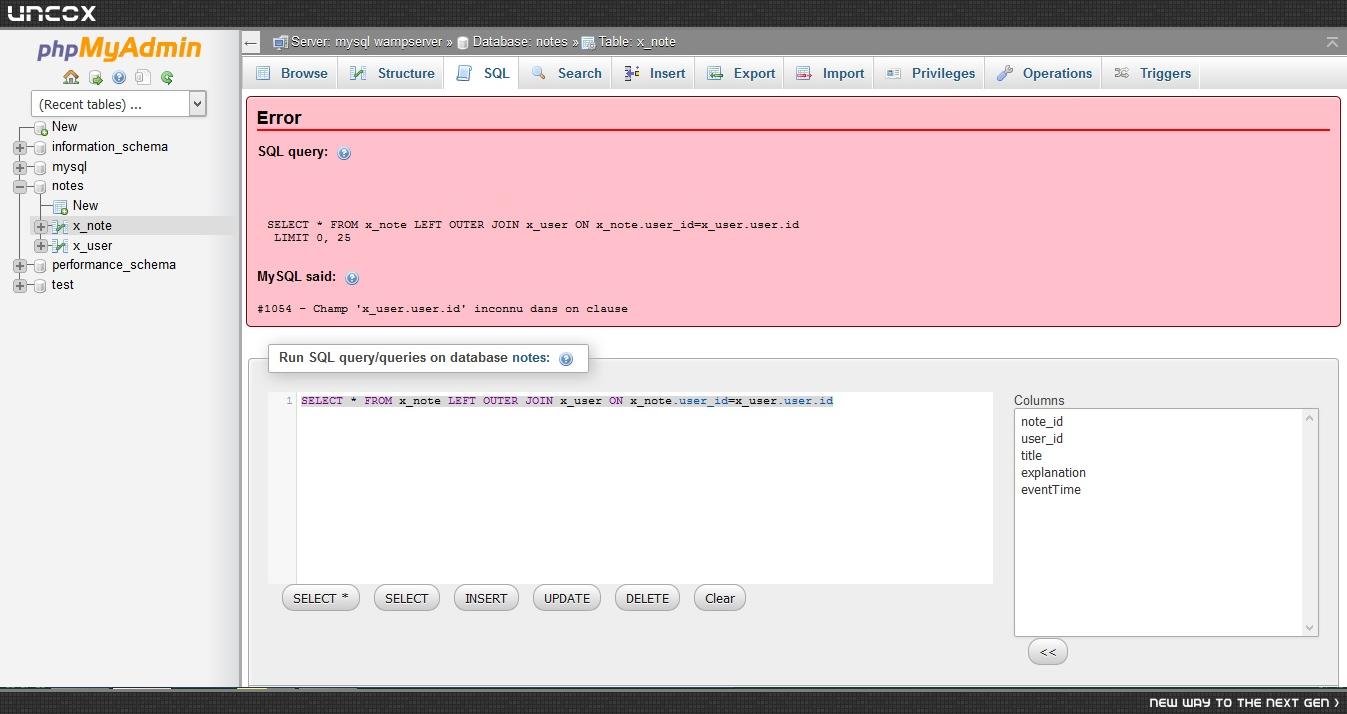Click the x_user table icon in tree
Image resolution: width=1347 pixels, height=714 pixels.
point(60,246)
